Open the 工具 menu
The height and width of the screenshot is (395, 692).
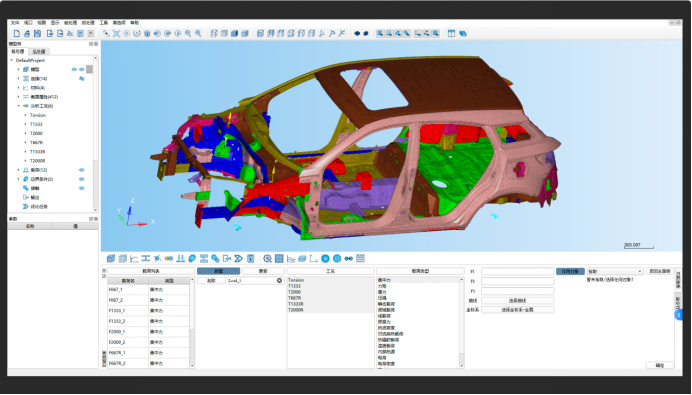coord(103,23)
